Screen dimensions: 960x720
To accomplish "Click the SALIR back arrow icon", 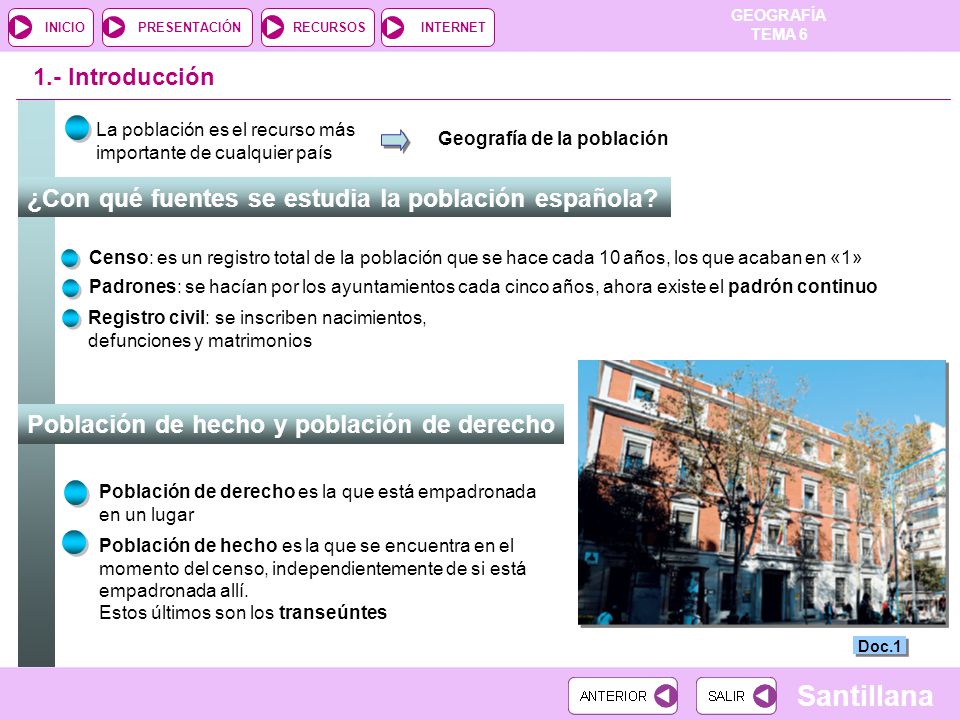I will (765, 696).
